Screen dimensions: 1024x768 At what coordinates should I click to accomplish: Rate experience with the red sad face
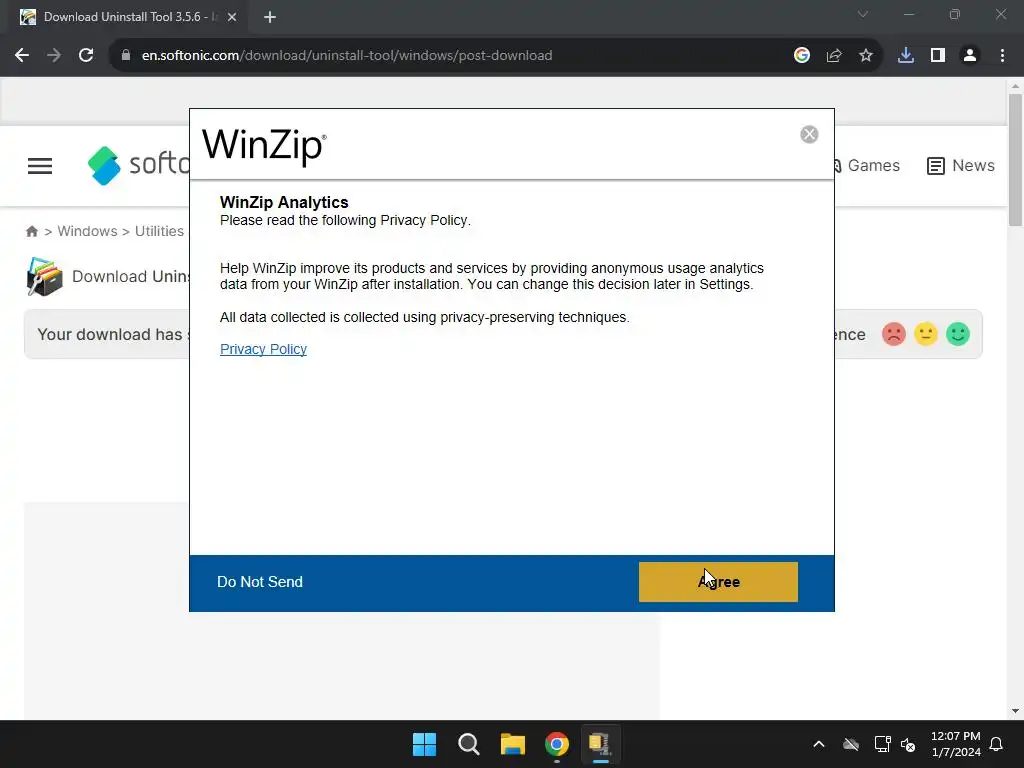pyautogui.click(x=894, y=334)
